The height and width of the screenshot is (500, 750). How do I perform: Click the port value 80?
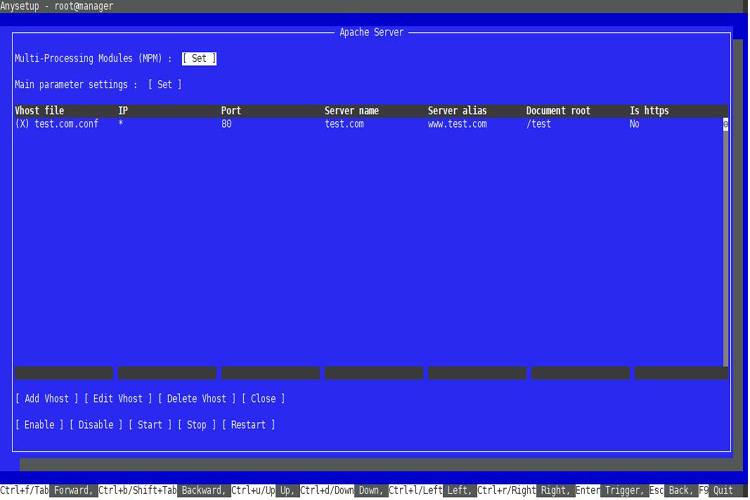pos(226,124)
